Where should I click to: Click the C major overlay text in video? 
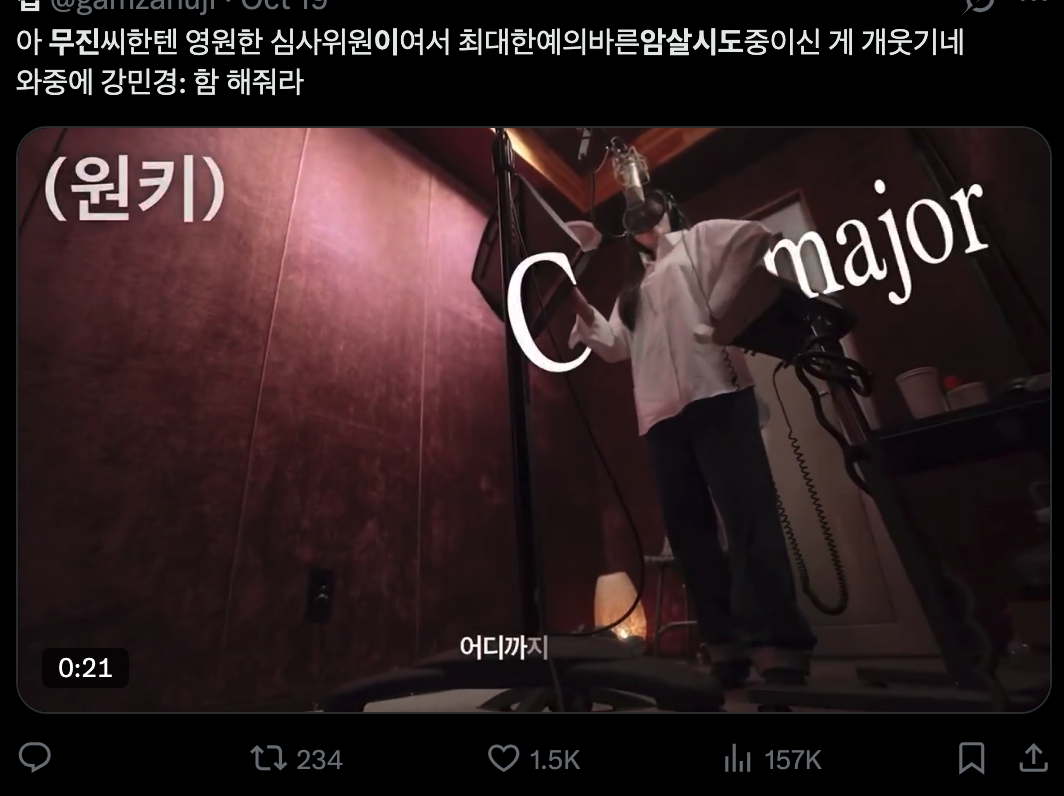pyautogui.click(x=745, y=275)
